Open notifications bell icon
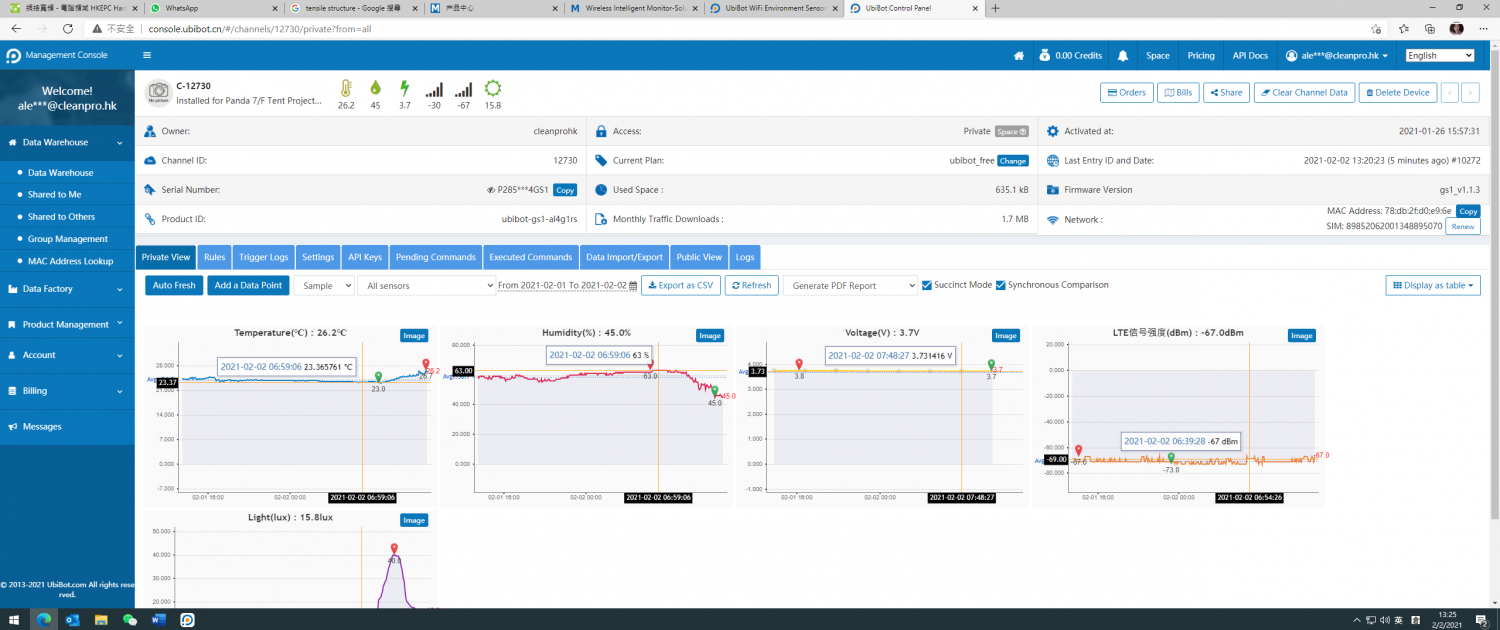Screen dimensions: 1500x630 point(1123,56)
